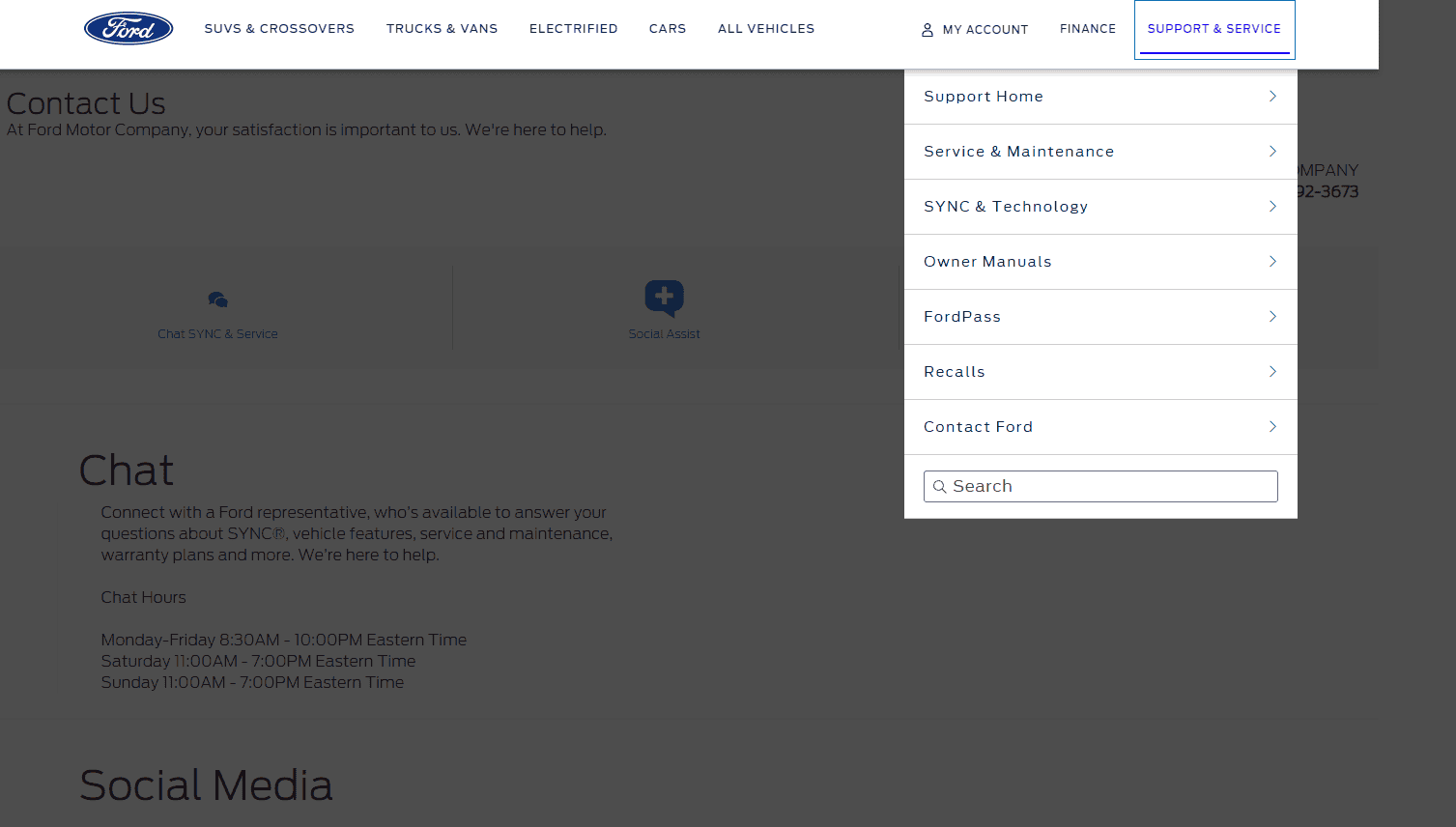Click the My Account person icon
1456x827 pixels.
(x=928, y=30)
